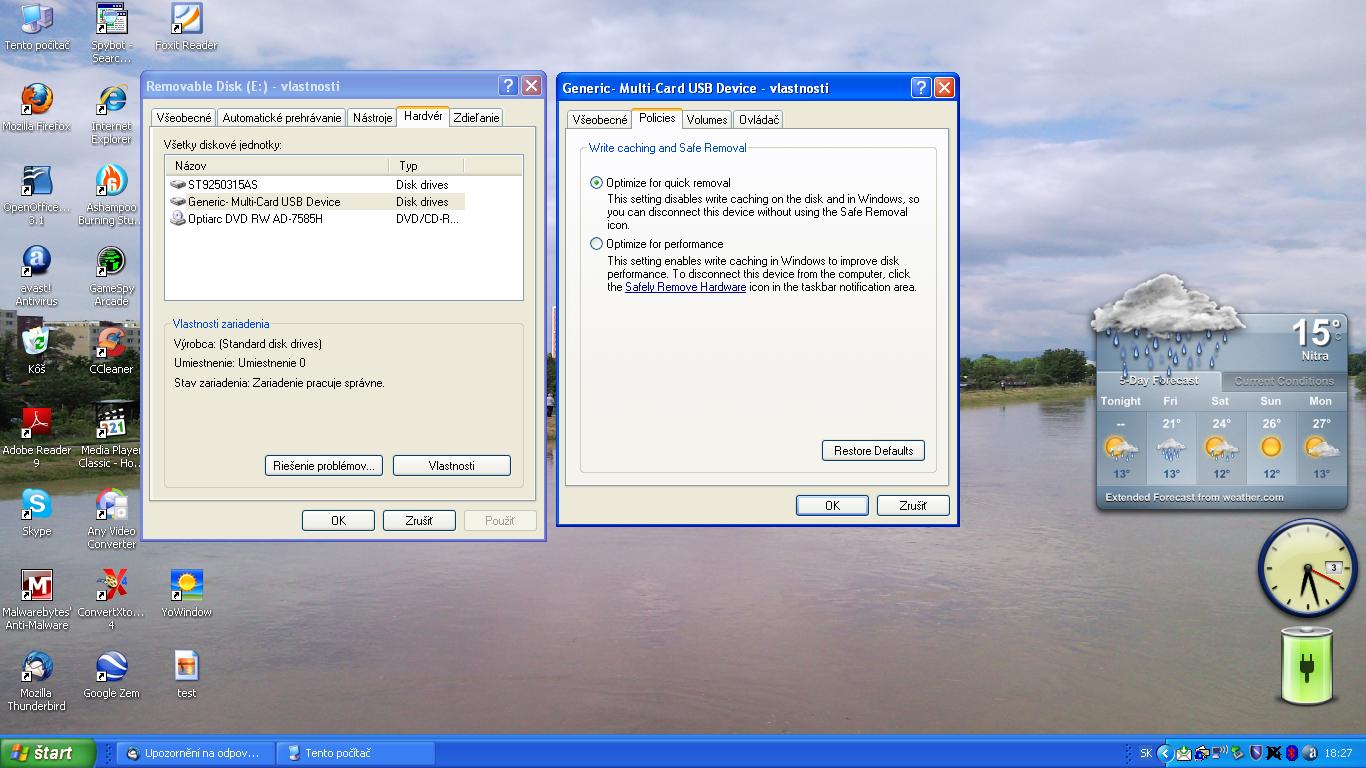1366x768 pixels.
Task: Open the CCleaner desktop shortcut
Action: pos(111,344)
